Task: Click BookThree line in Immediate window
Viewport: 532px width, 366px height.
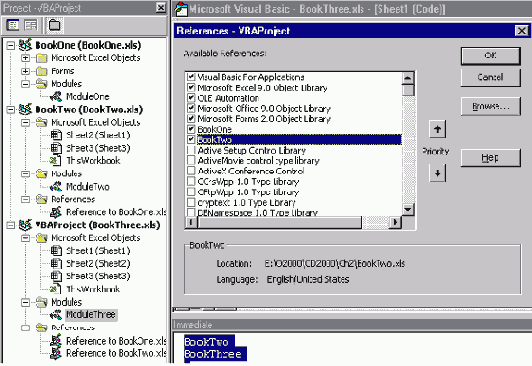Action: (213, 354)
